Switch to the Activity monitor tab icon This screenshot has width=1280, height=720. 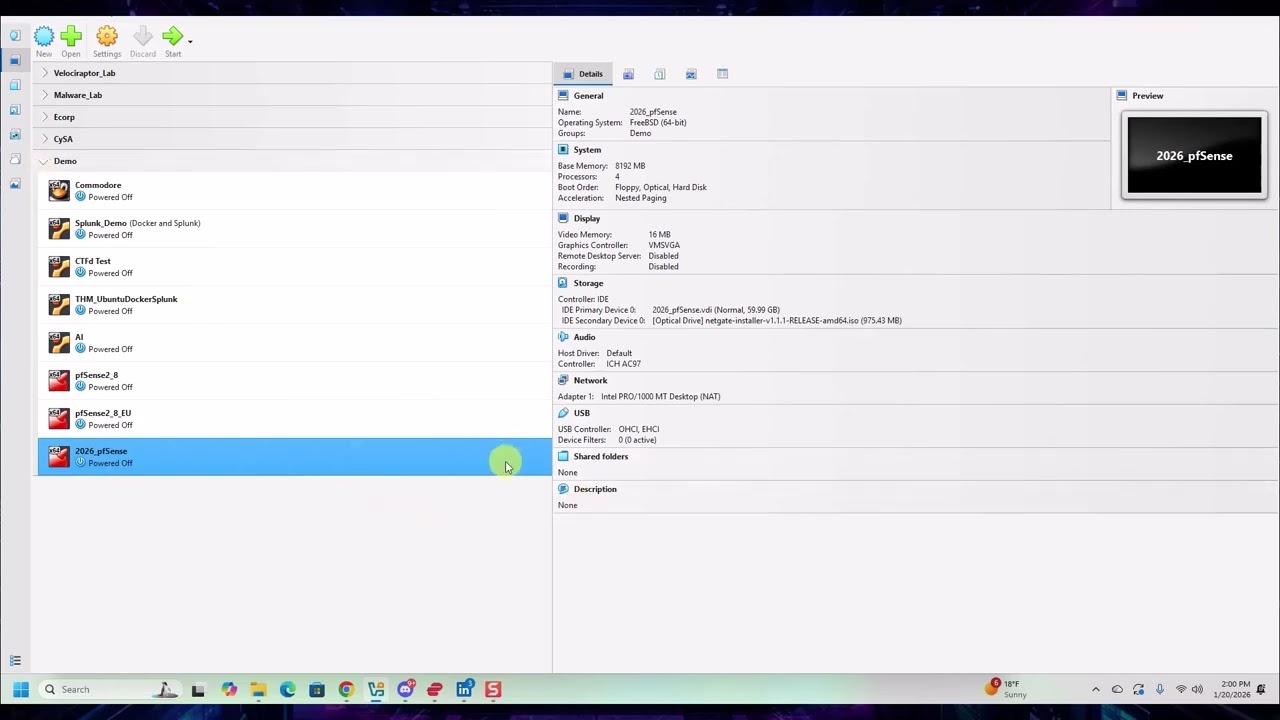(x=691, y=74)
